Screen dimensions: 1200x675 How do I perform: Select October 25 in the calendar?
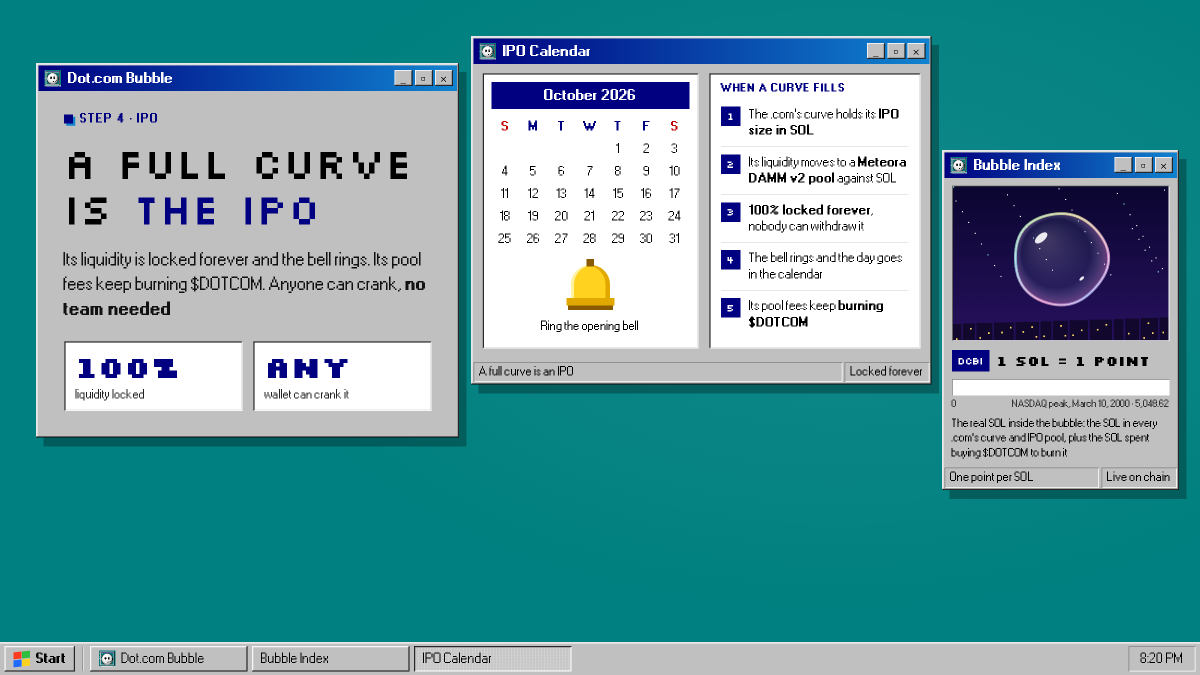[504, 238]
